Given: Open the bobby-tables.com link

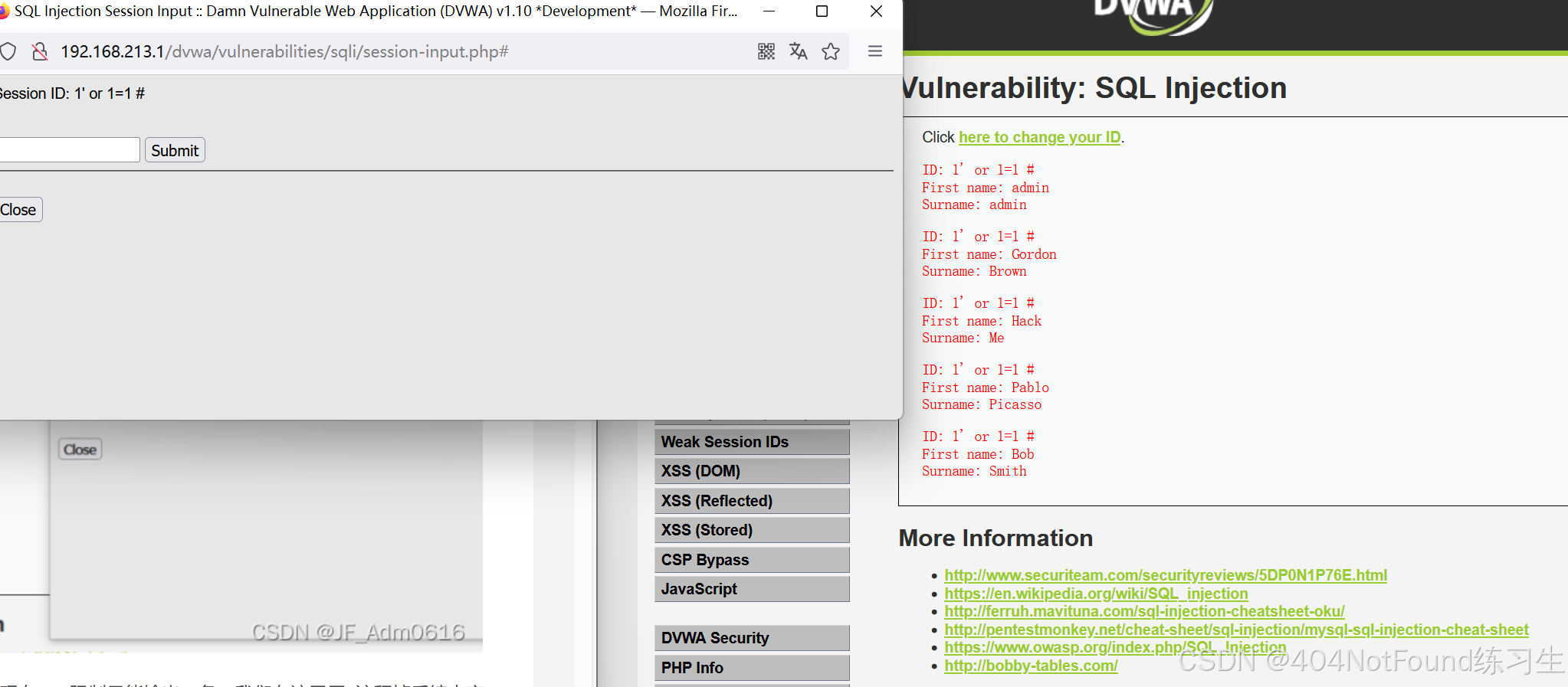Looking at the screenshot, I should coord(1031,666).
